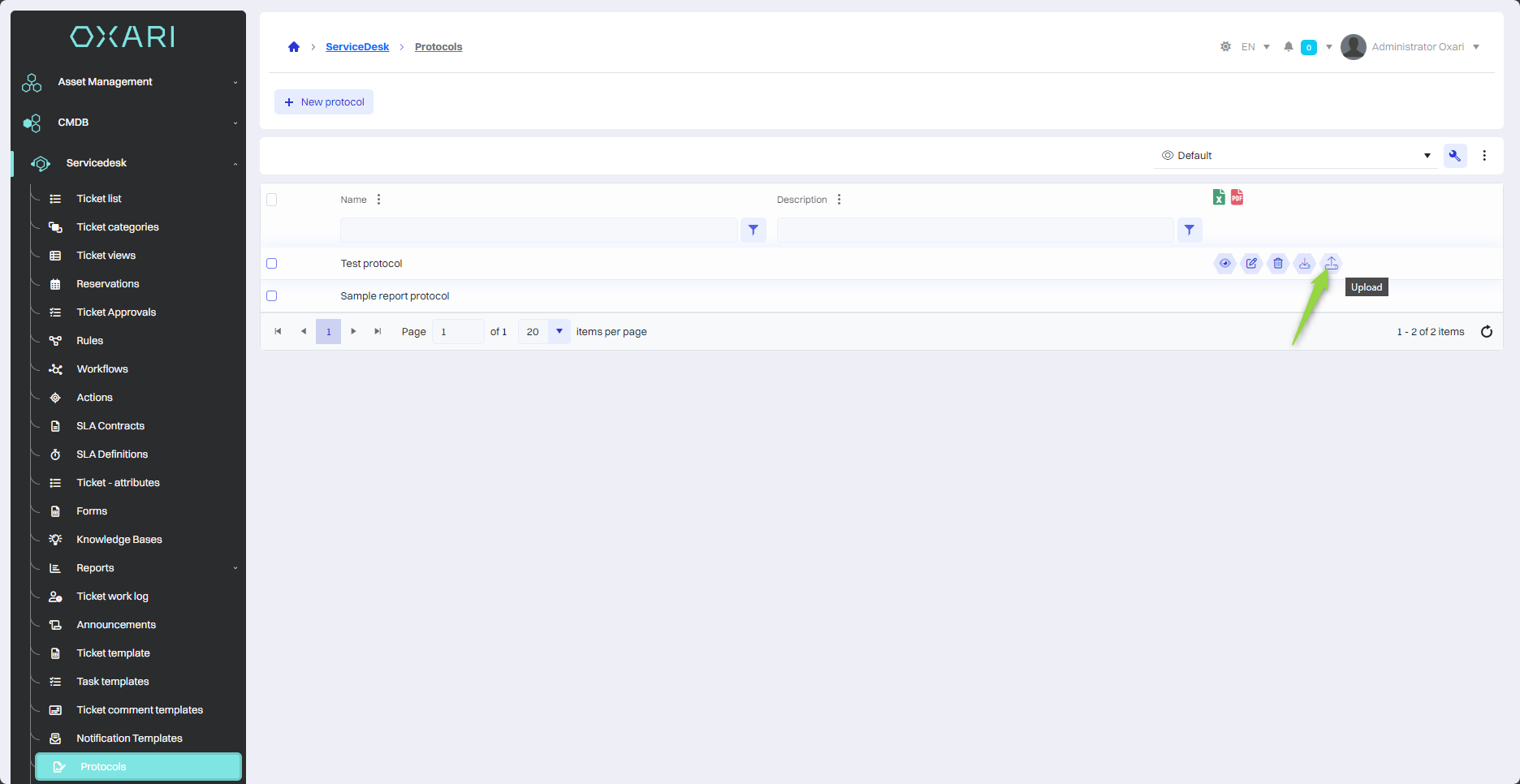Go to the previous page
This screenshot has height=784, width=1520.
coord(304,331)
